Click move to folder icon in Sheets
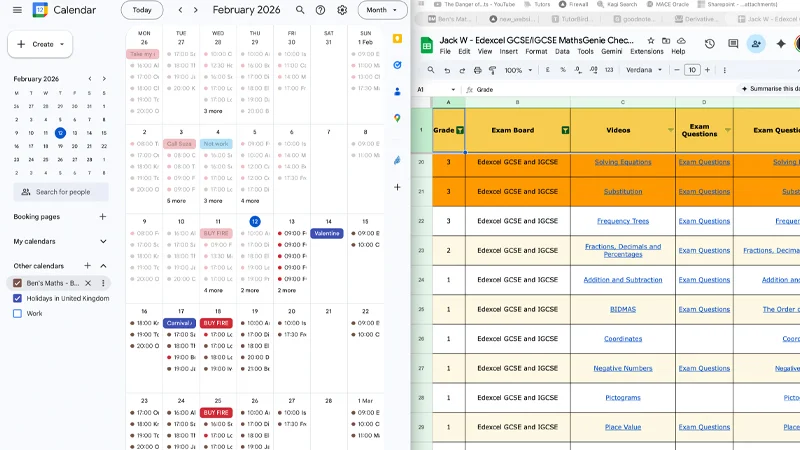This screenshot has height=450, width=800. click(x=666, y=40)
